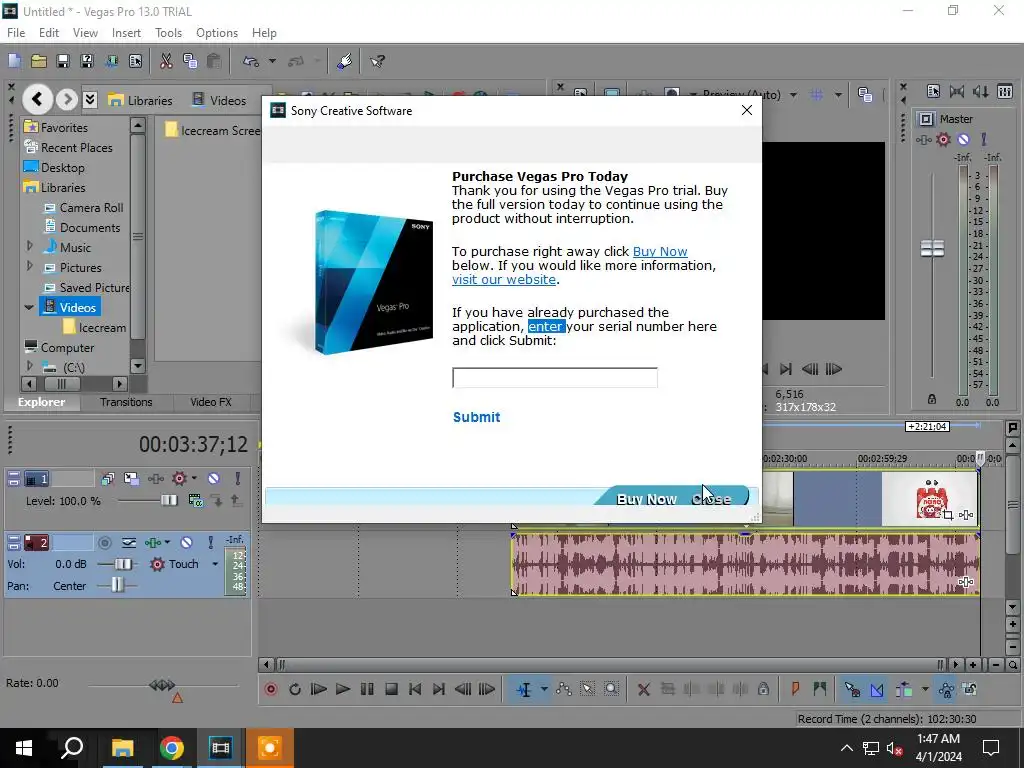1024x768 pixels.
Task: Click Track FX icon on video track 1
Action: coord(155,479)
